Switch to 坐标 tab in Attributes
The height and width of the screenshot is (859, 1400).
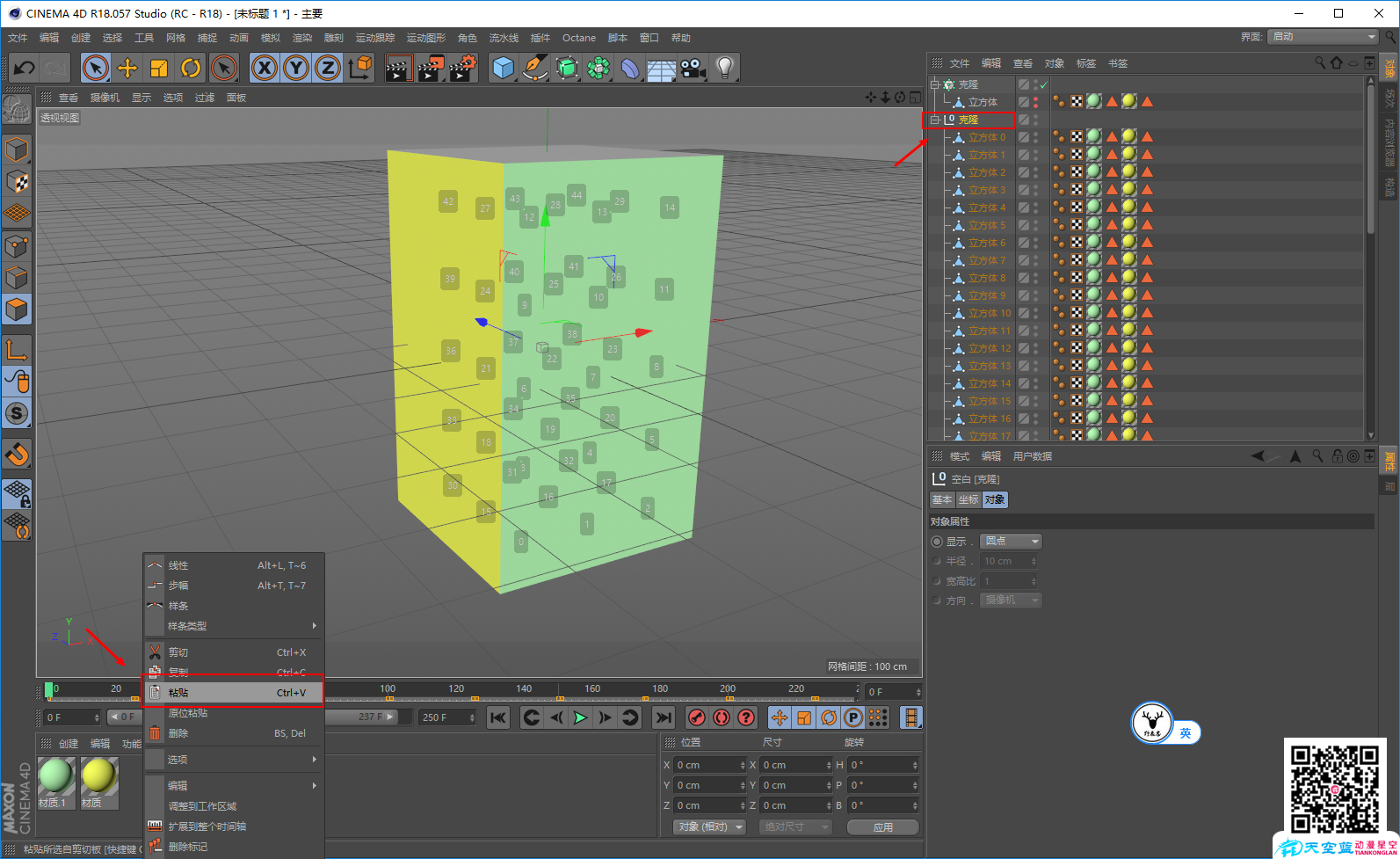tap(968, 499)
